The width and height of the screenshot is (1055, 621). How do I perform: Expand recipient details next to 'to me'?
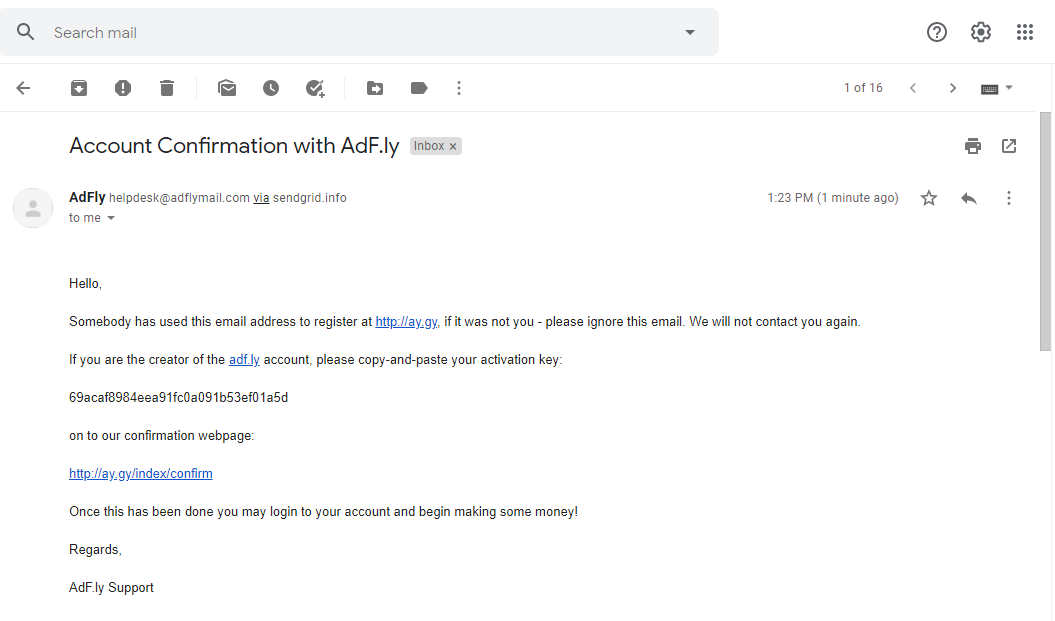coord(111,218)
